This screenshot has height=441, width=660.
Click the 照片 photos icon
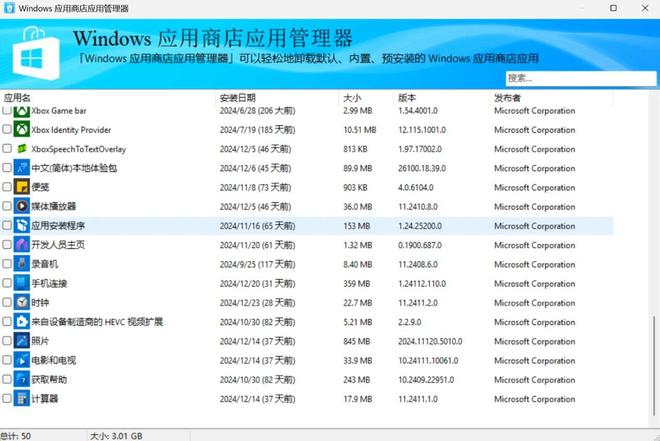click(21, 341)
